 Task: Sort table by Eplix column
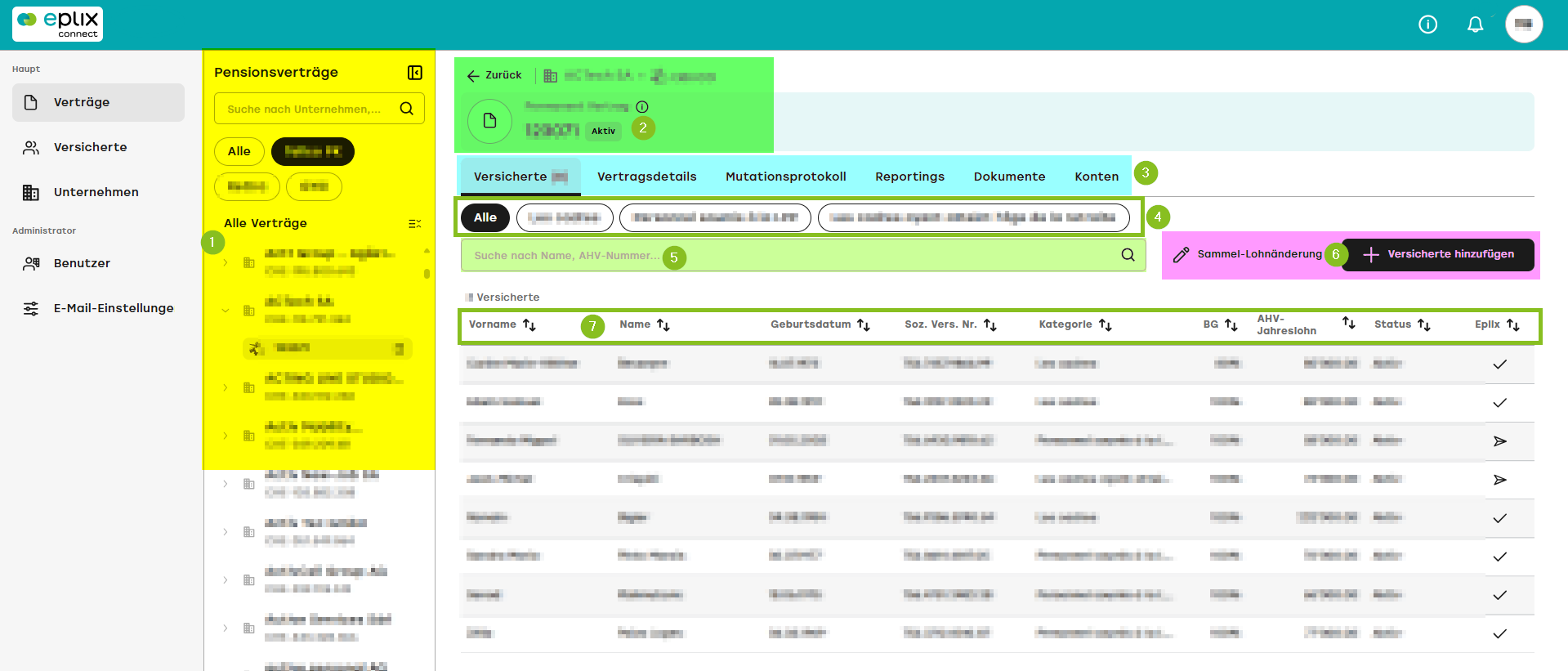(1513, 324)
